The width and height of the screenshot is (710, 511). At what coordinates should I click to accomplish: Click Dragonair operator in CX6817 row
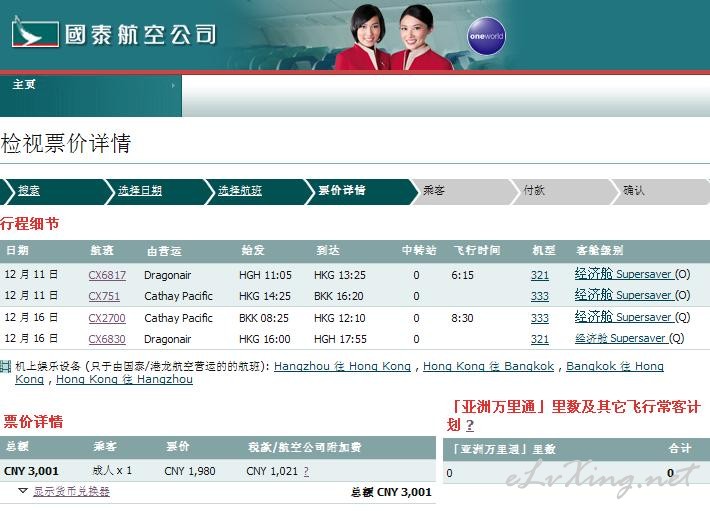pyautogui.click(x=168, y=275)
